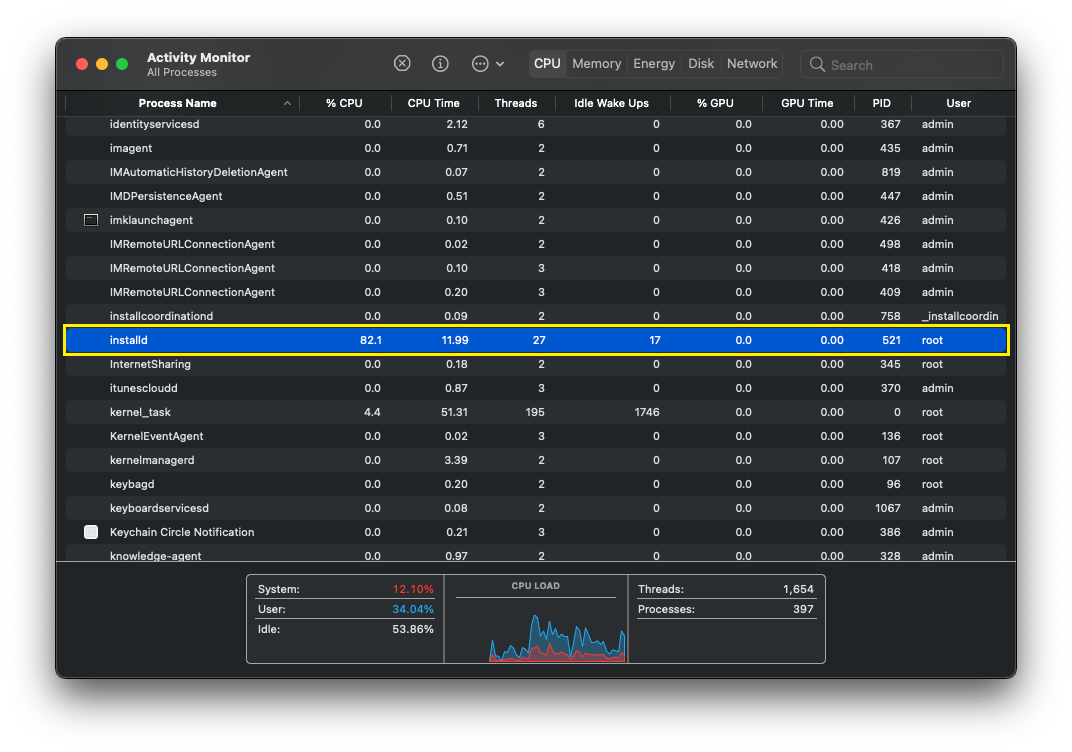Click the quit process (X) toolbar icon

pyautogui.click(x=402, y=63)
